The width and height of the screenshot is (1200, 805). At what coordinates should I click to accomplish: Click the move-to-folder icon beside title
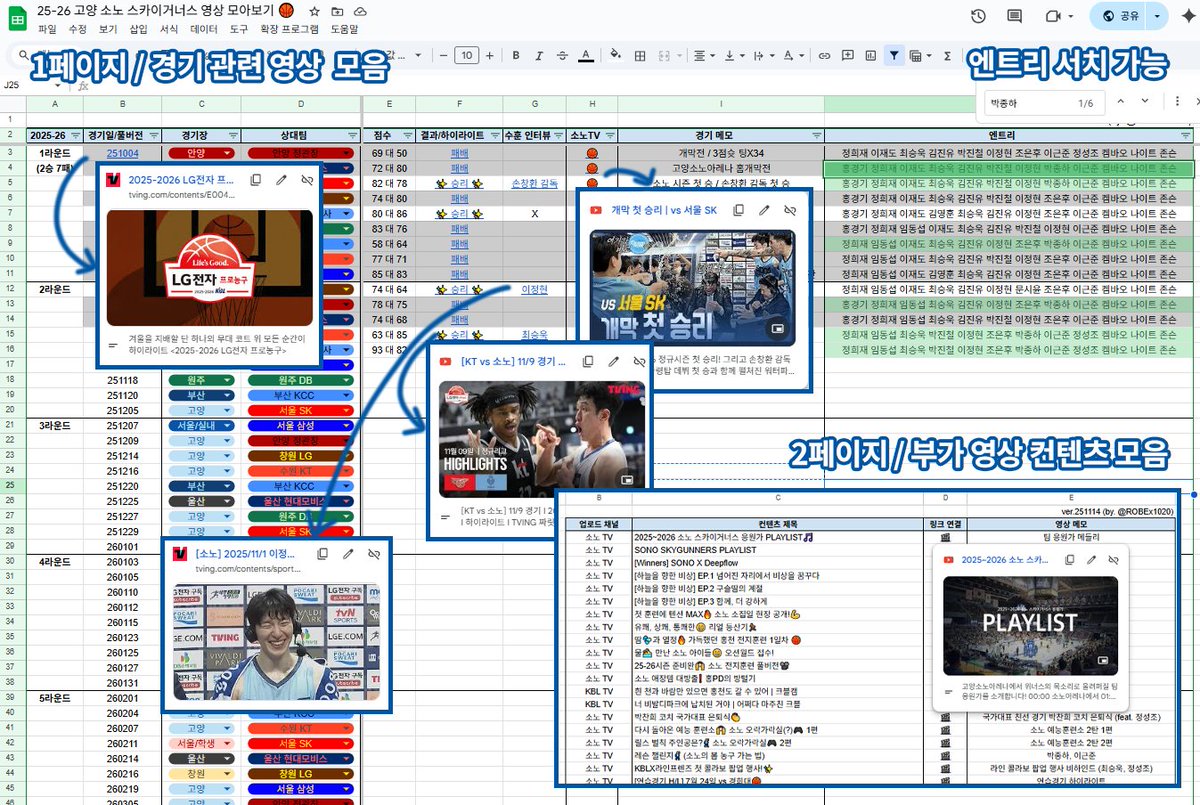pos(337,10)
